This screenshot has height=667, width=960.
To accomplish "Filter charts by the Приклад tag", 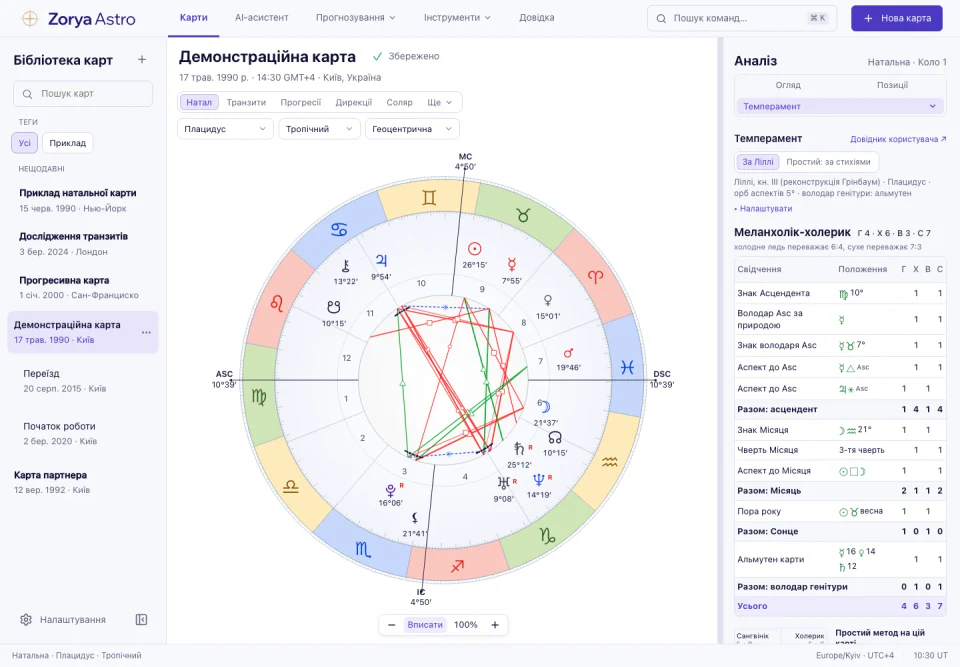I will (67, 143).
